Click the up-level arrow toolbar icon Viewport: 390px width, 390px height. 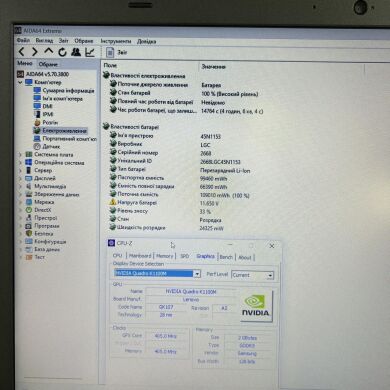(49, 51)
